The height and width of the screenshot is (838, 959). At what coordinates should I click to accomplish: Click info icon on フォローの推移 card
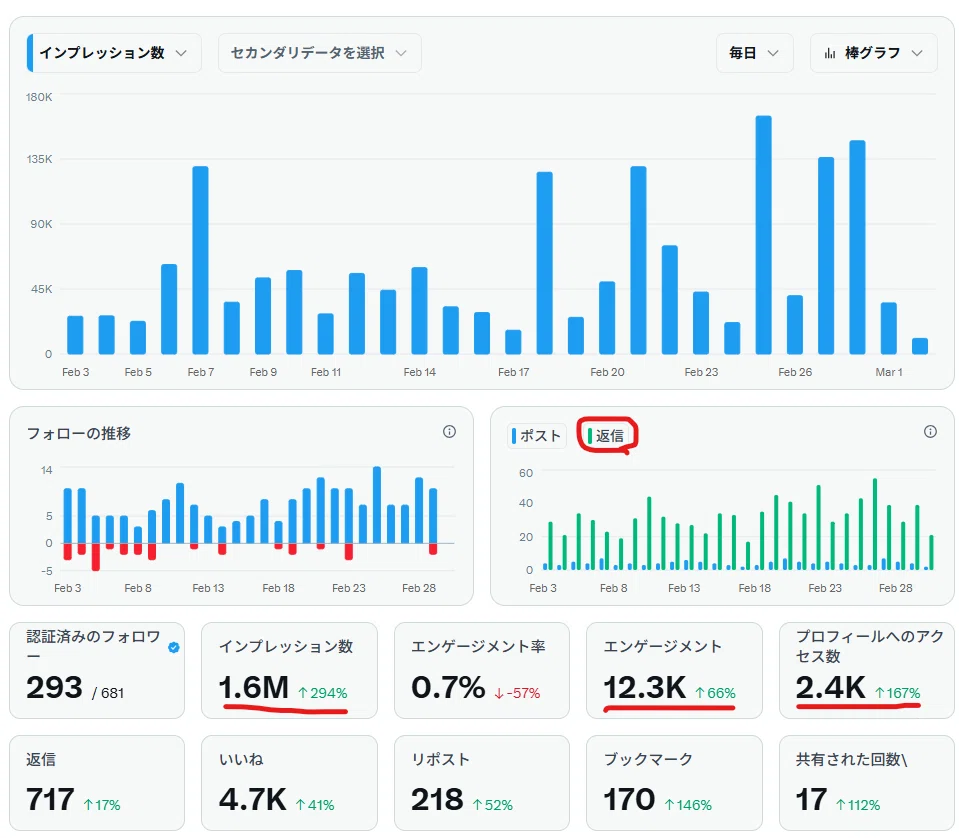tap(449, 432)
